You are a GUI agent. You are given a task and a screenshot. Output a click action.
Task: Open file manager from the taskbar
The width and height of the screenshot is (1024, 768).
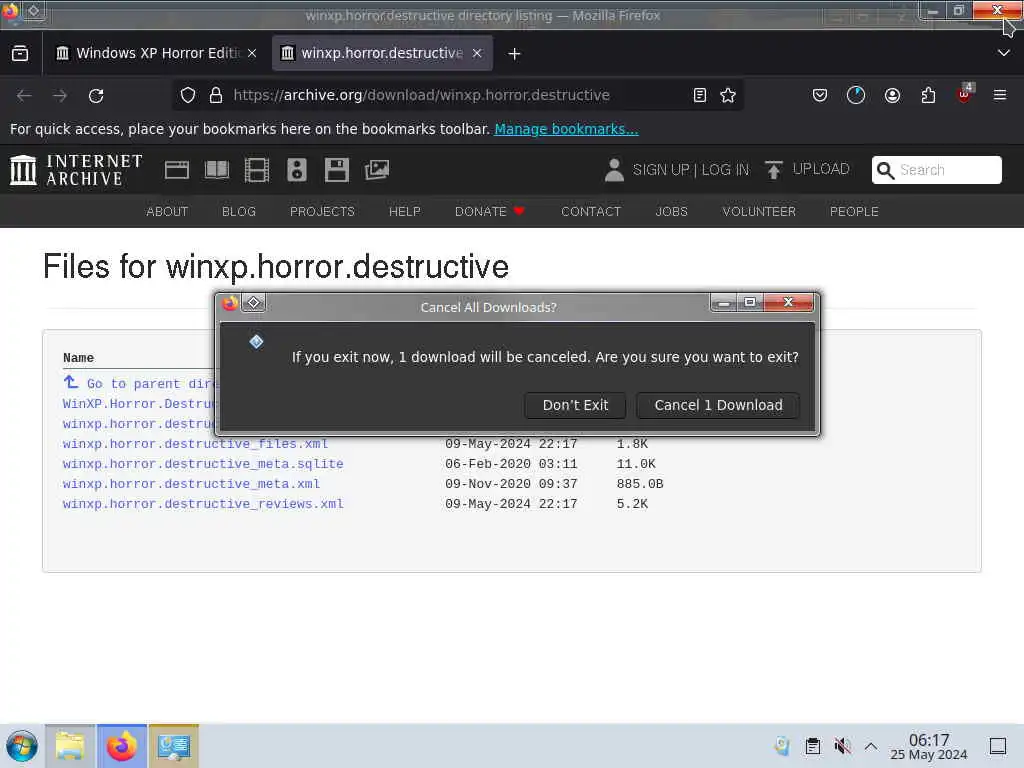point(70,746)
